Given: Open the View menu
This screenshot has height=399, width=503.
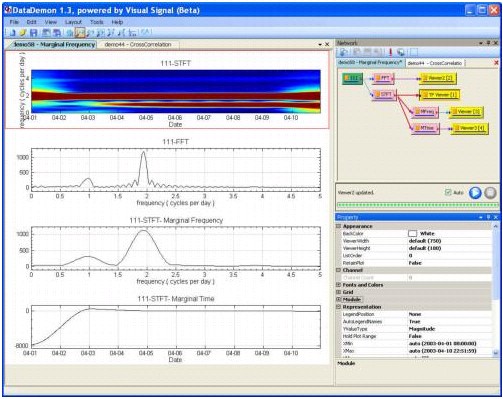Looking at the screenshot, I should pyautogui.click(x=51, y=22).
